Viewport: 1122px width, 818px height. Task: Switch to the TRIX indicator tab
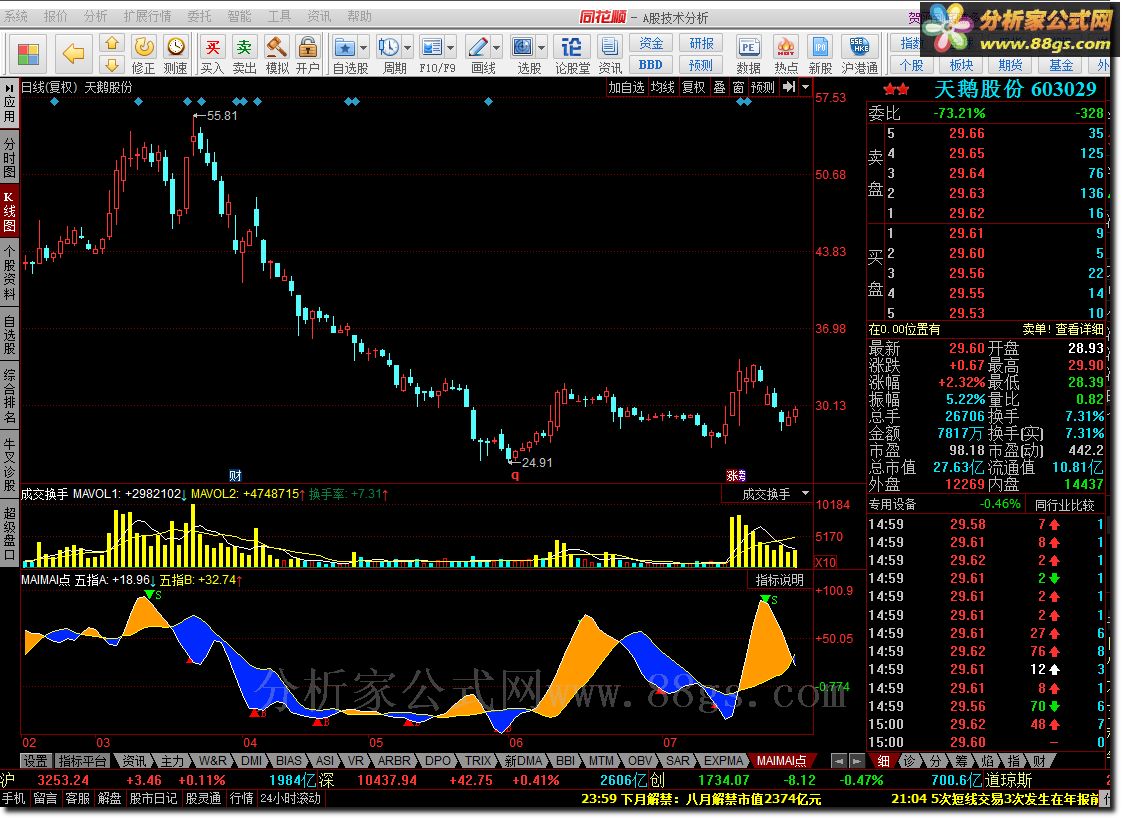(x=478, y=761)
